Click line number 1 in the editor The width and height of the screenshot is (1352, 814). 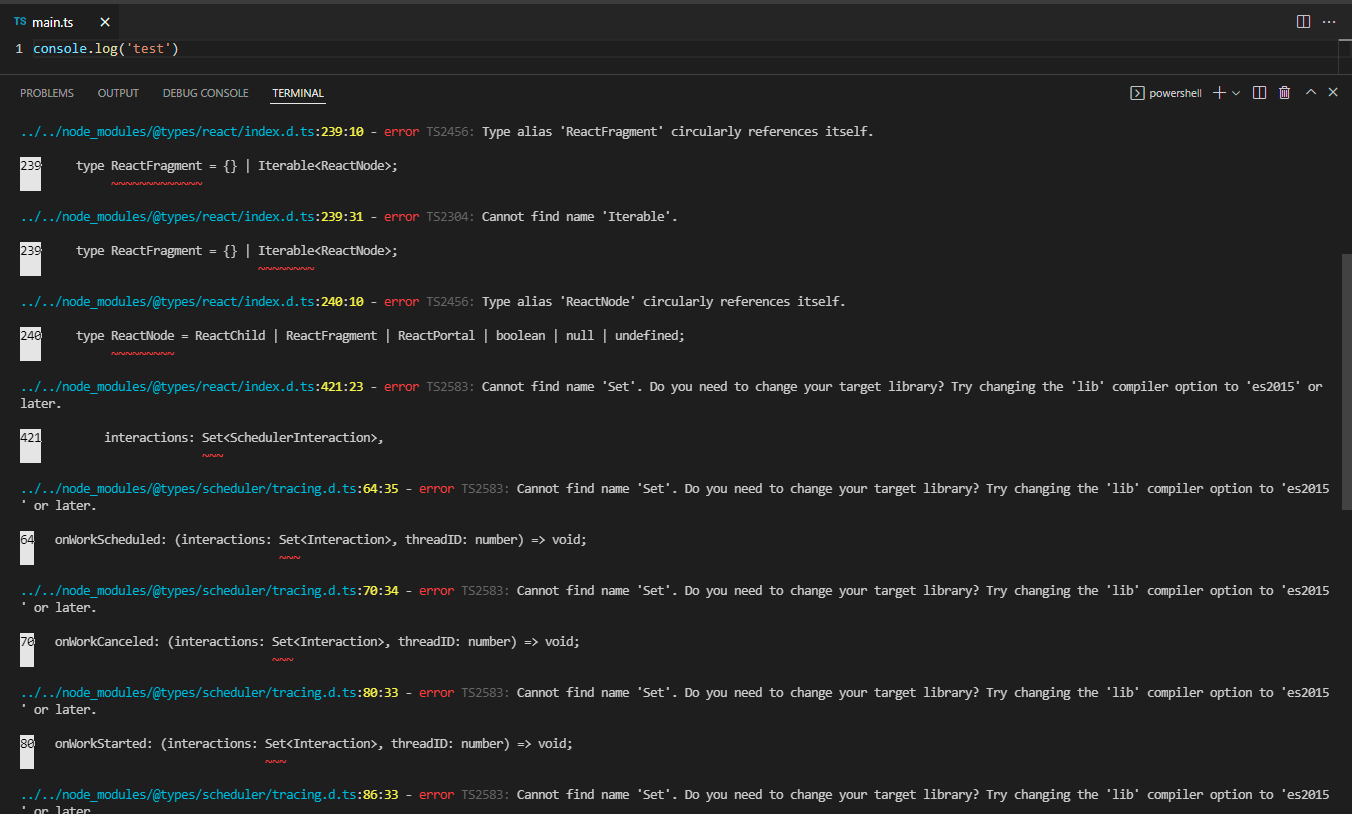[18, 47]
